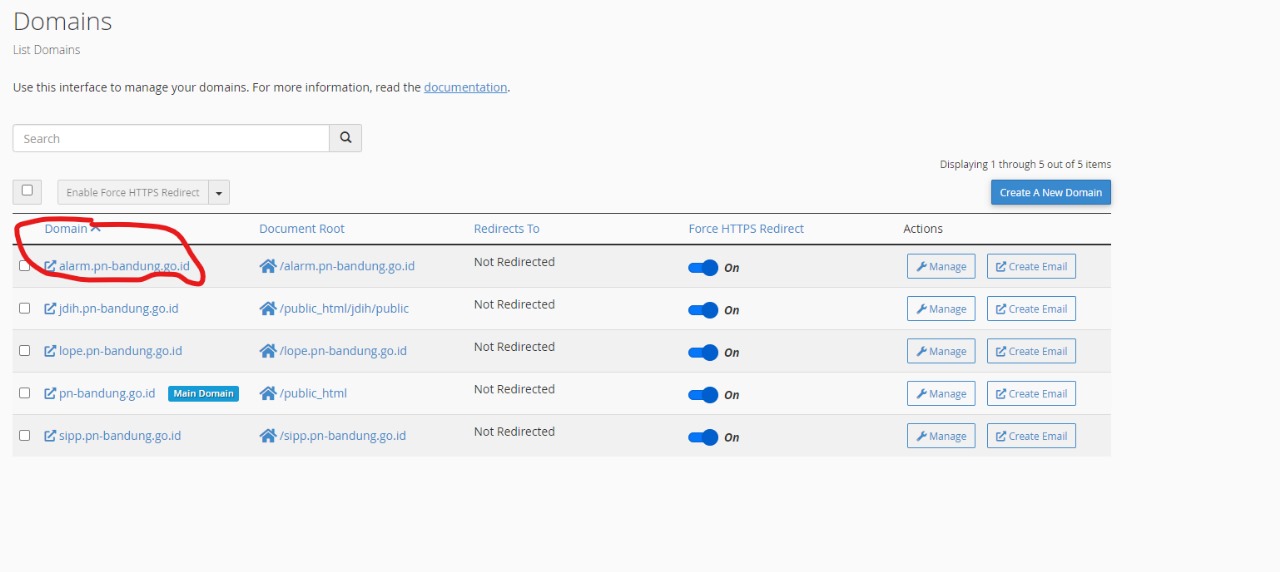Sort by Force HTTPS Redirect column header
The image size is (1280, 572).
click(746, 229)
